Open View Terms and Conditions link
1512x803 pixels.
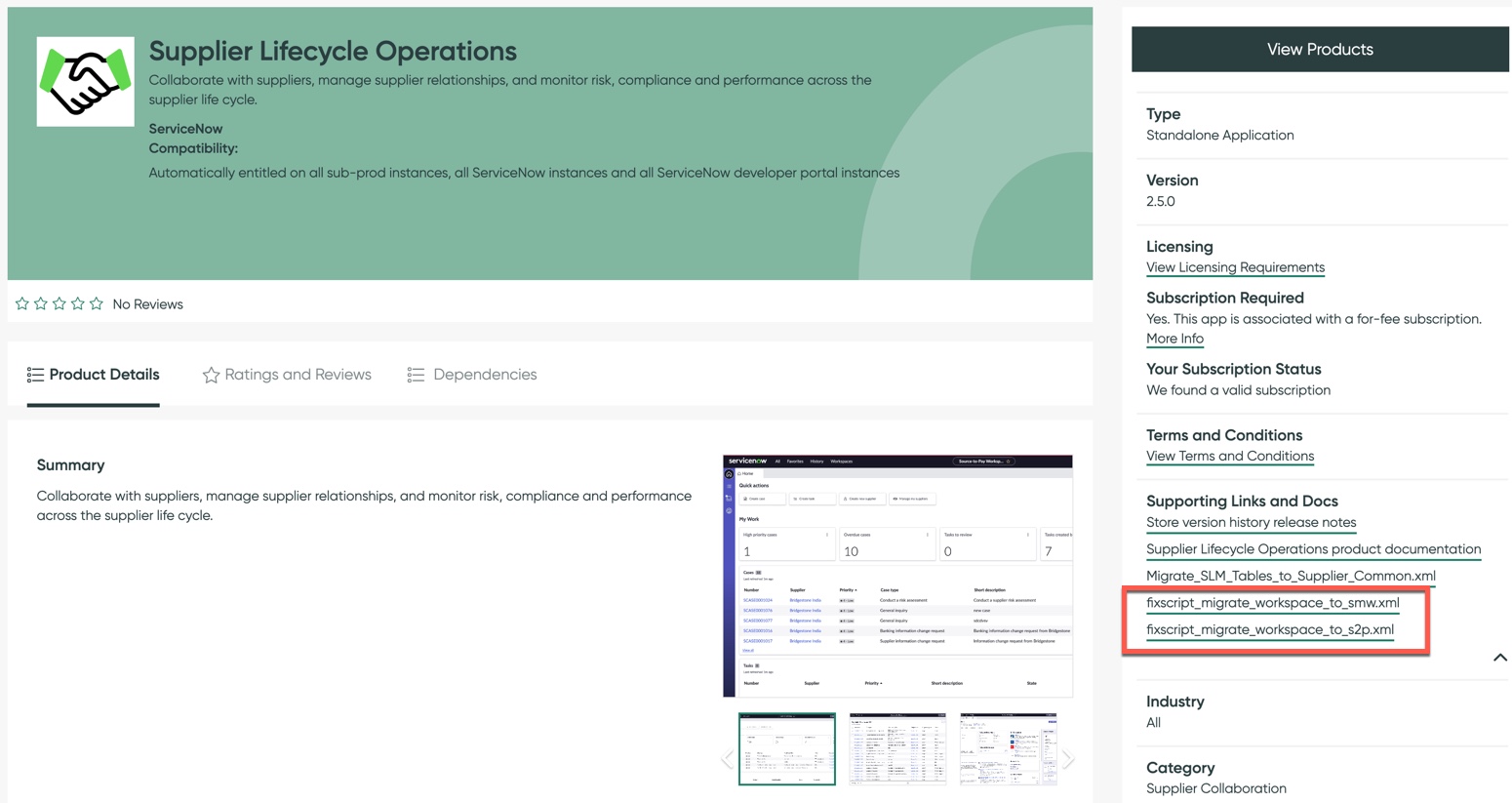[1230, 456]
